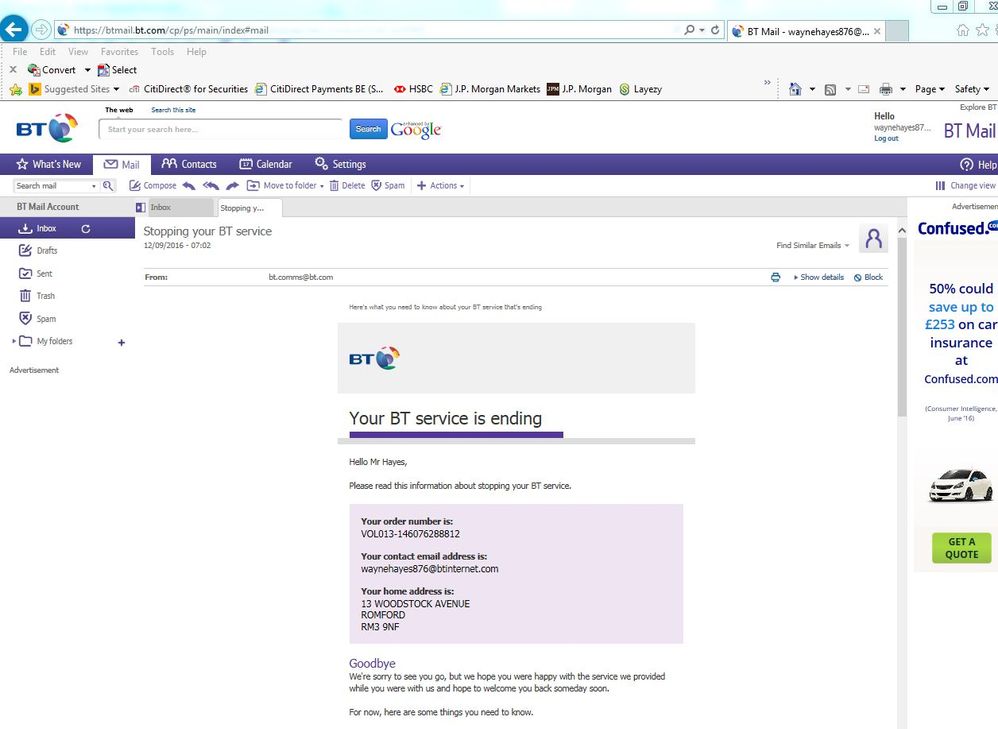Viewport: 998px width, 729px height.
Task: Click the web search input field
Action: (221, 129)
